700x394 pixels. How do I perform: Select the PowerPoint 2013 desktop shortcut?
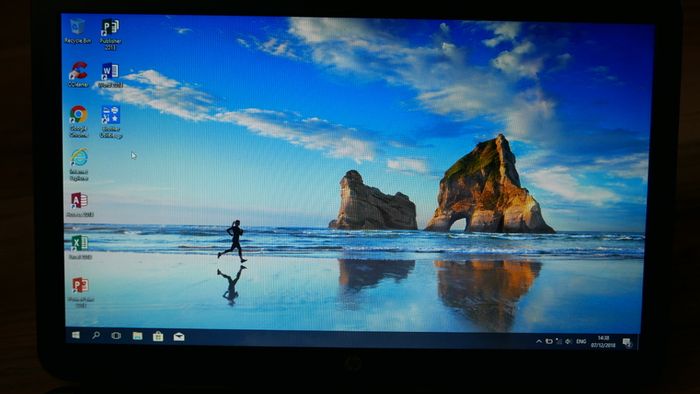pos(81,292)
